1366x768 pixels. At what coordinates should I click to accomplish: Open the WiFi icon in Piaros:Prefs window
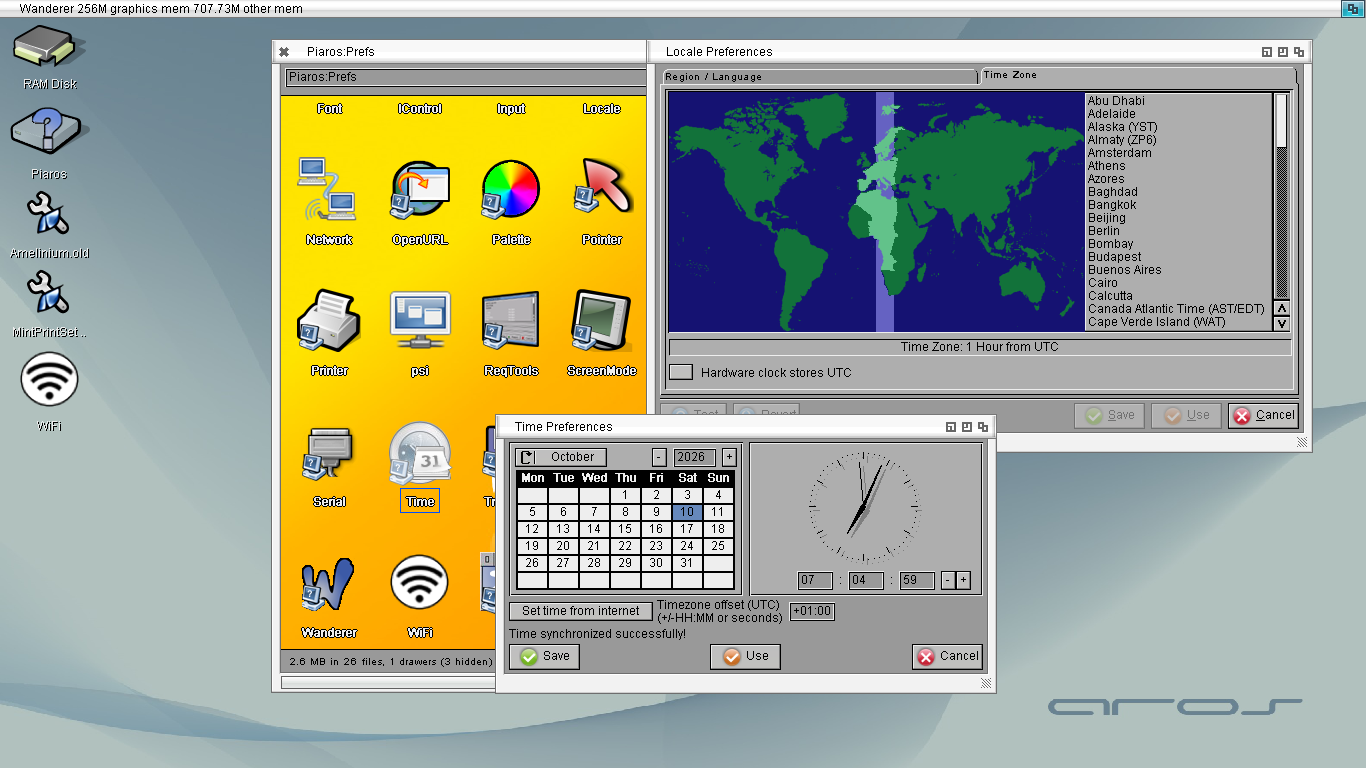420,583
